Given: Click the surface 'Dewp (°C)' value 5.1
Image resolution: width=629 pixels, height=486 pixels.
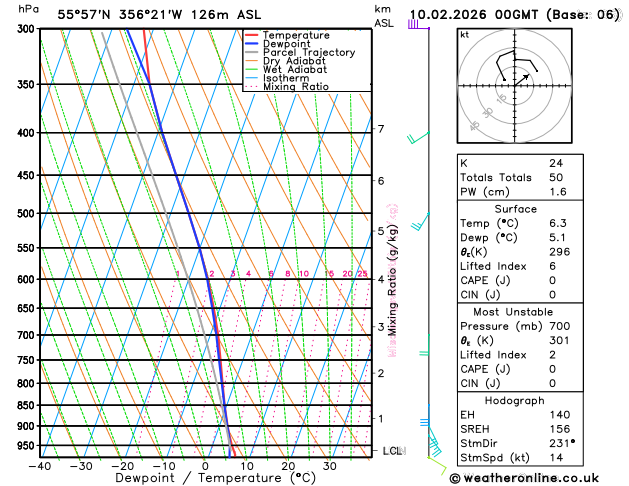Looking at the screenshot, I should pos(558,238).
